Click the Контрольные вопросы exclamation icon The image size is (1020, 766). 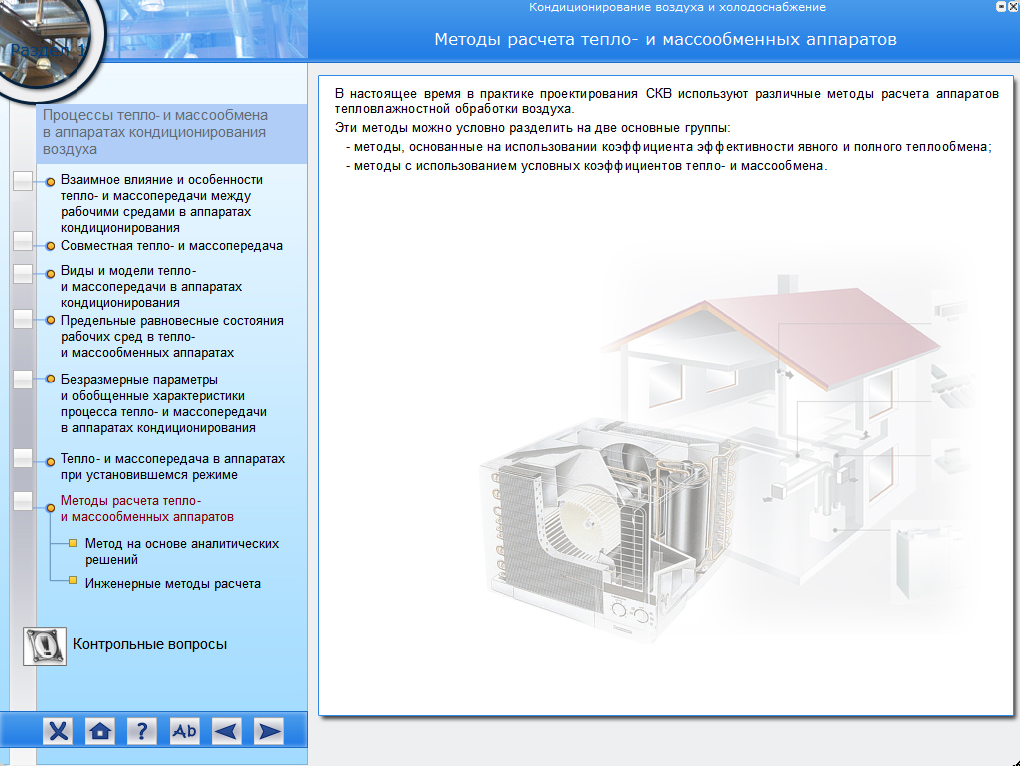pos(44,646)
